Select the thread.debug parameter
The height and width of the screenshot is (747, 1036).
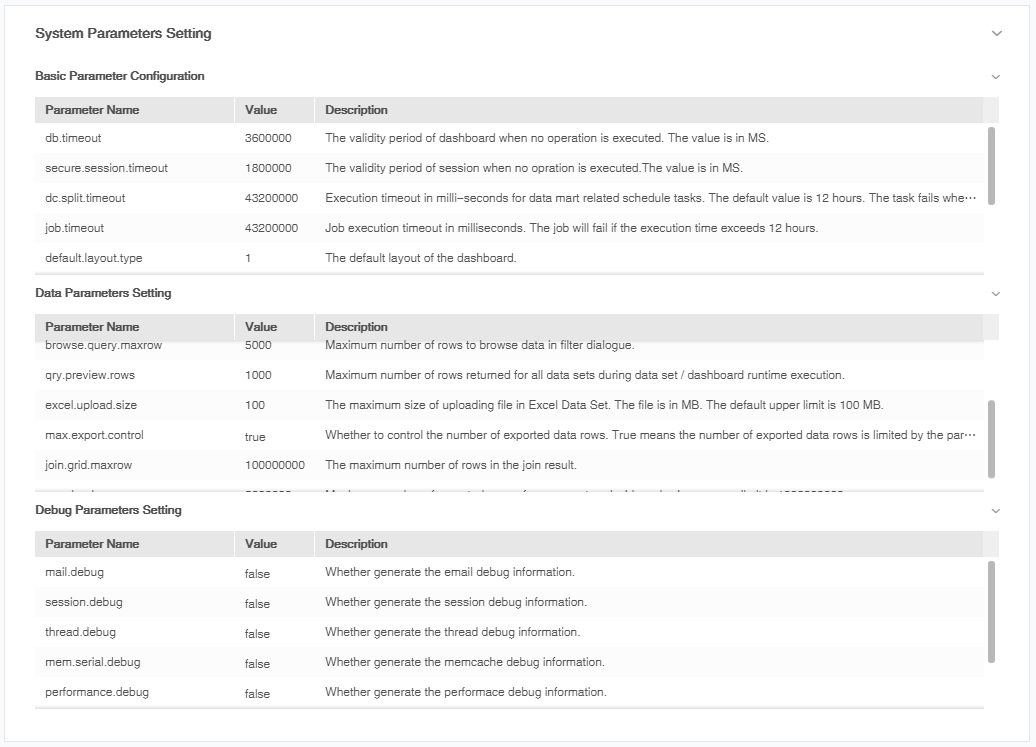pos(81,632)
